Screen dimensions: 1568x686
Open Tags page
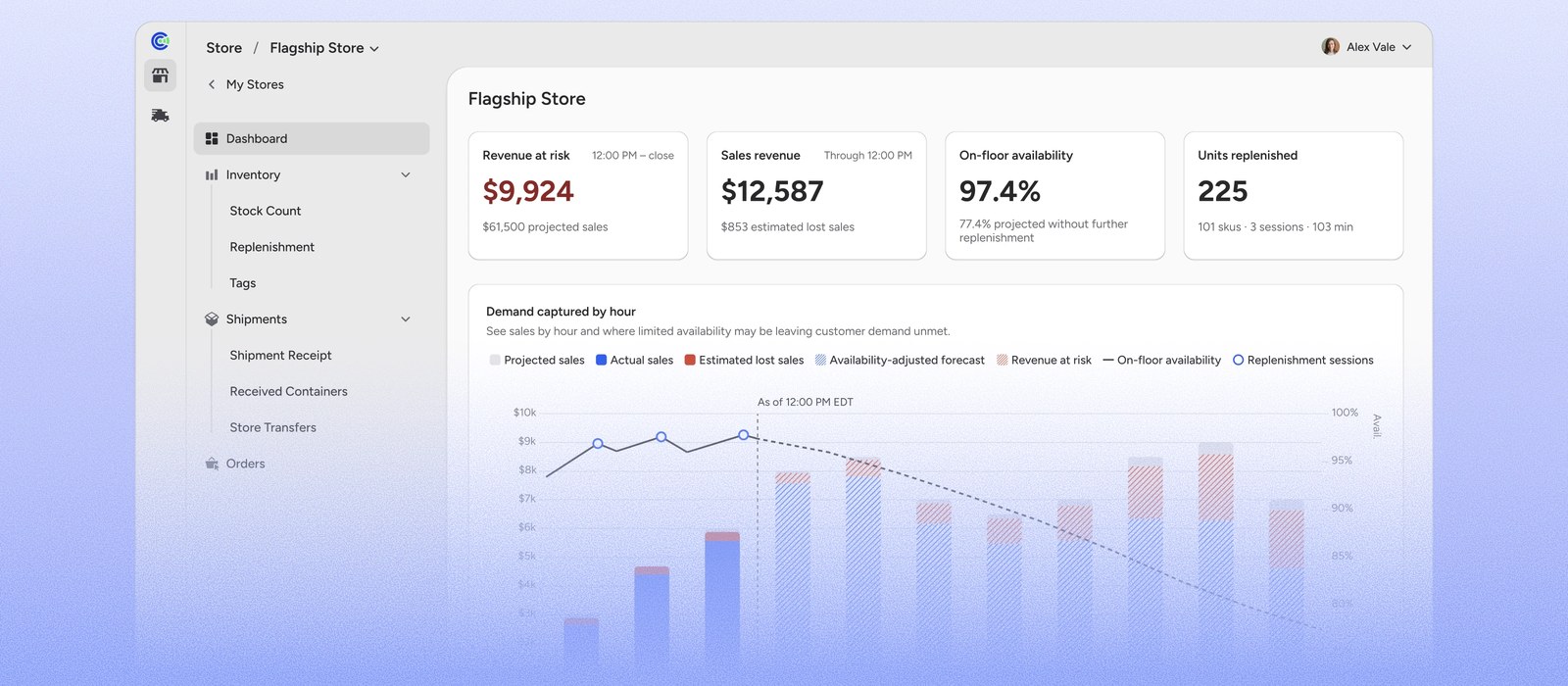click(x=243, y=283)
